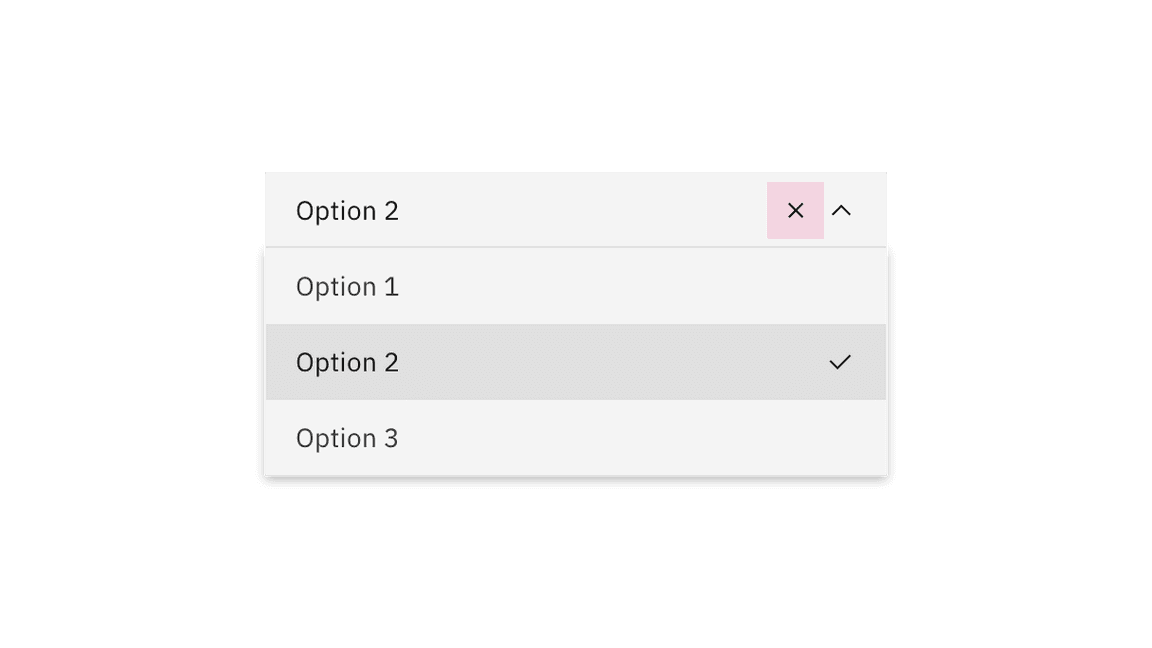
Task: Click the pink-highlighted clear button
Action: pyautogui.click(x=795, y=210)
